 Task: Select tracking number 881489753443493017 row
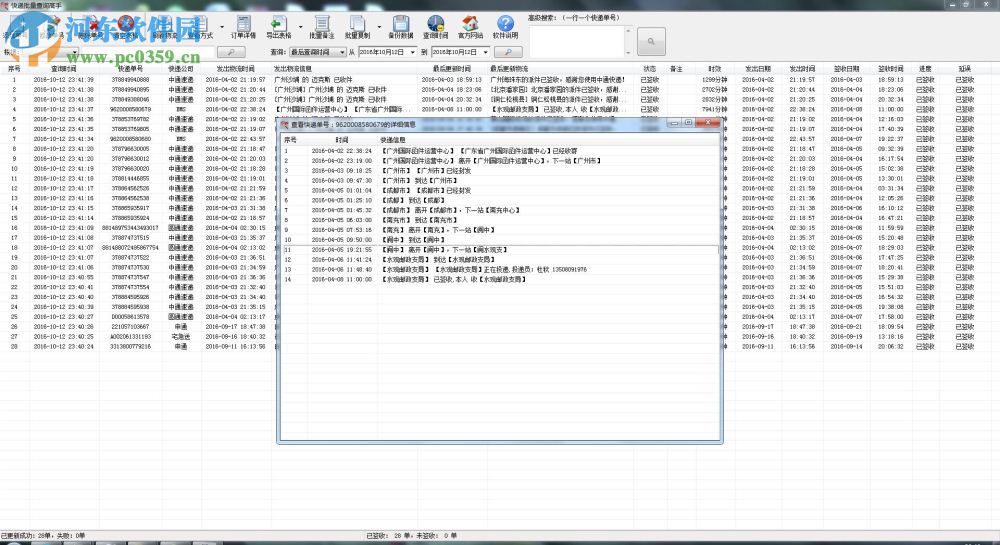pos(130,228)
